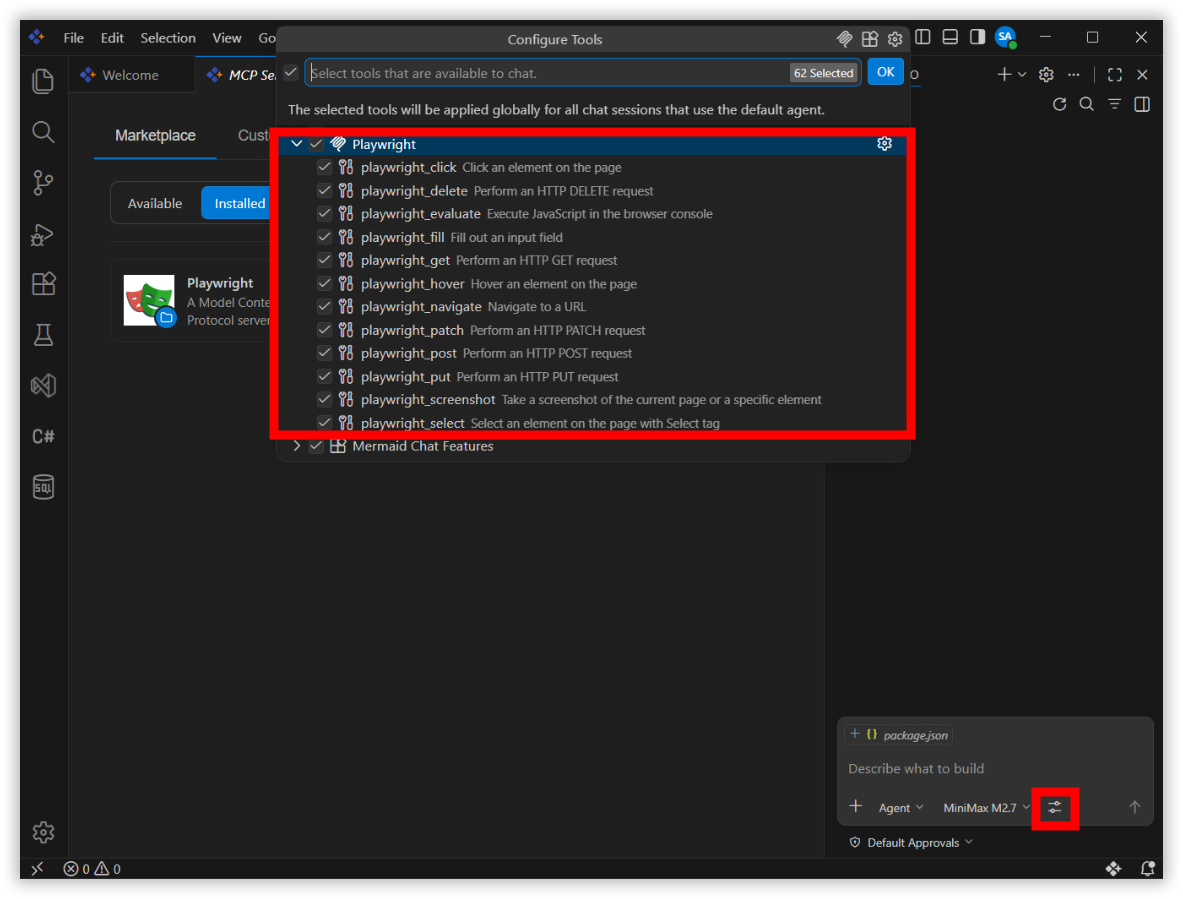Viewport: 1183px width, 899px height.
Task: Expand the Mermaid Chat Features group
Action: [297, 446]
